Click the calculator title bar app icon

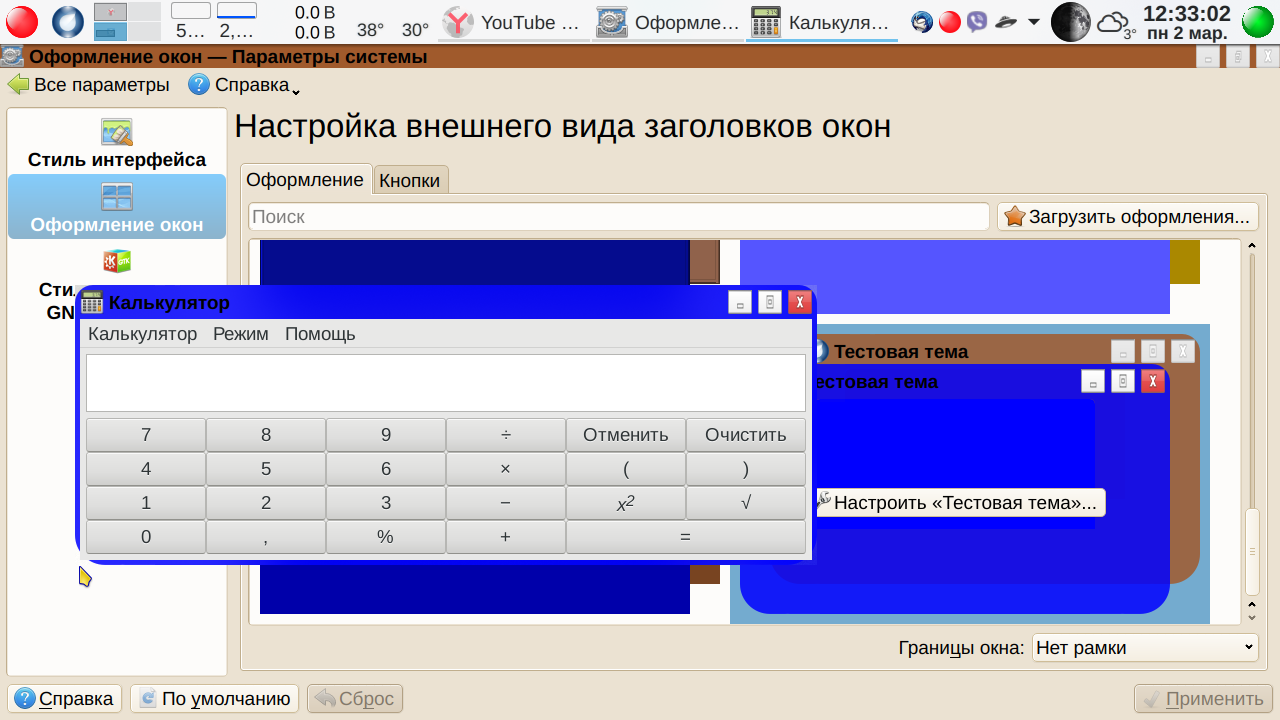click(x=92, y=303)
